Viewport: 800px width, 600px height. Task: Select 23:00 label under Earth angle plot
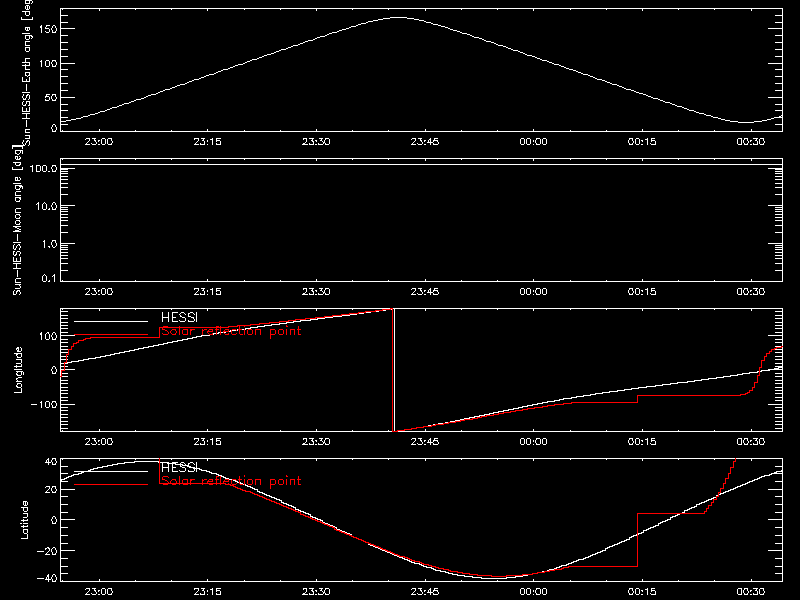click(x=98, y=142)
